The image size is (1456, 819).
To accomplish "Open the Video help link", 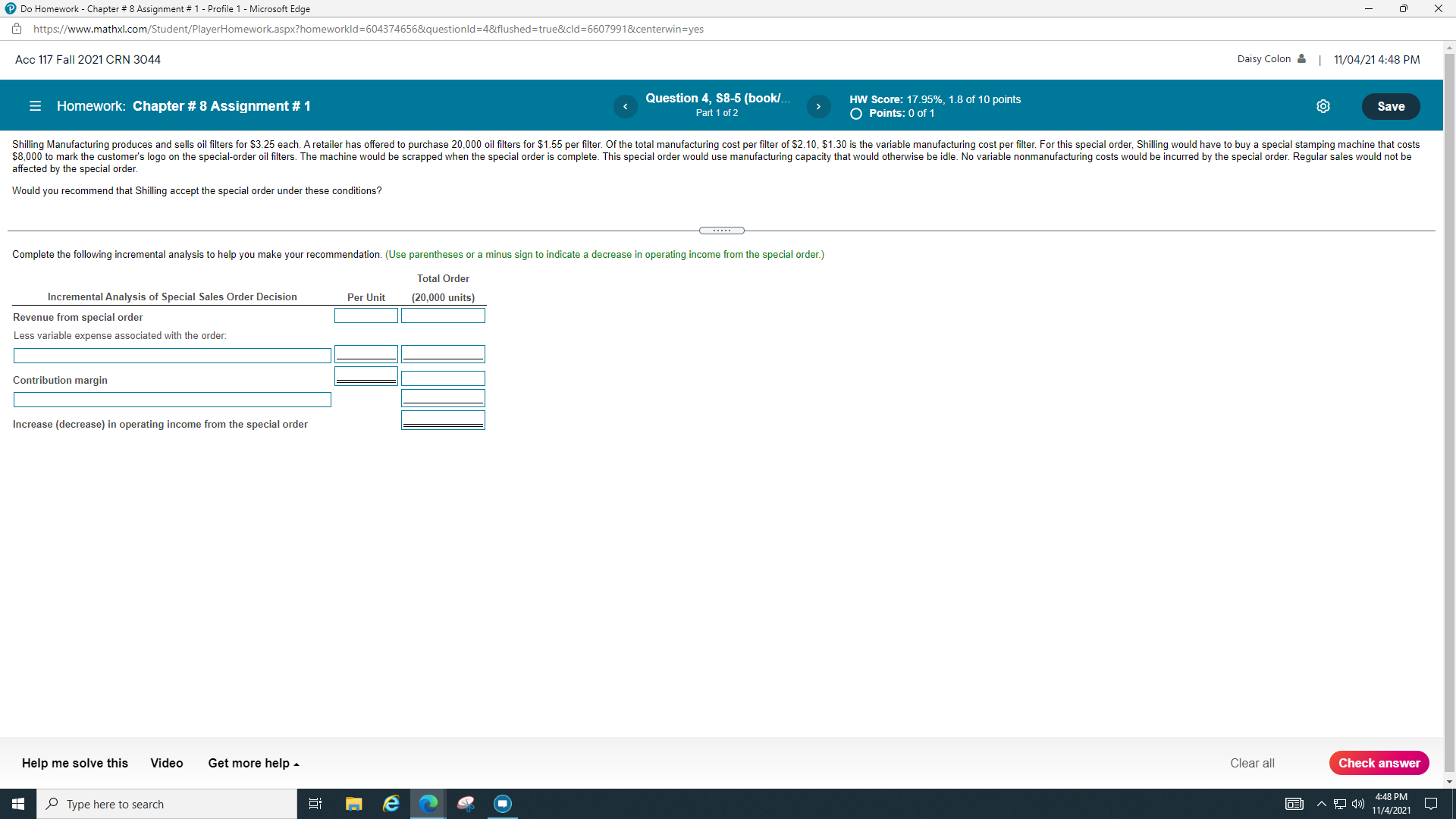I will [166, 763].
